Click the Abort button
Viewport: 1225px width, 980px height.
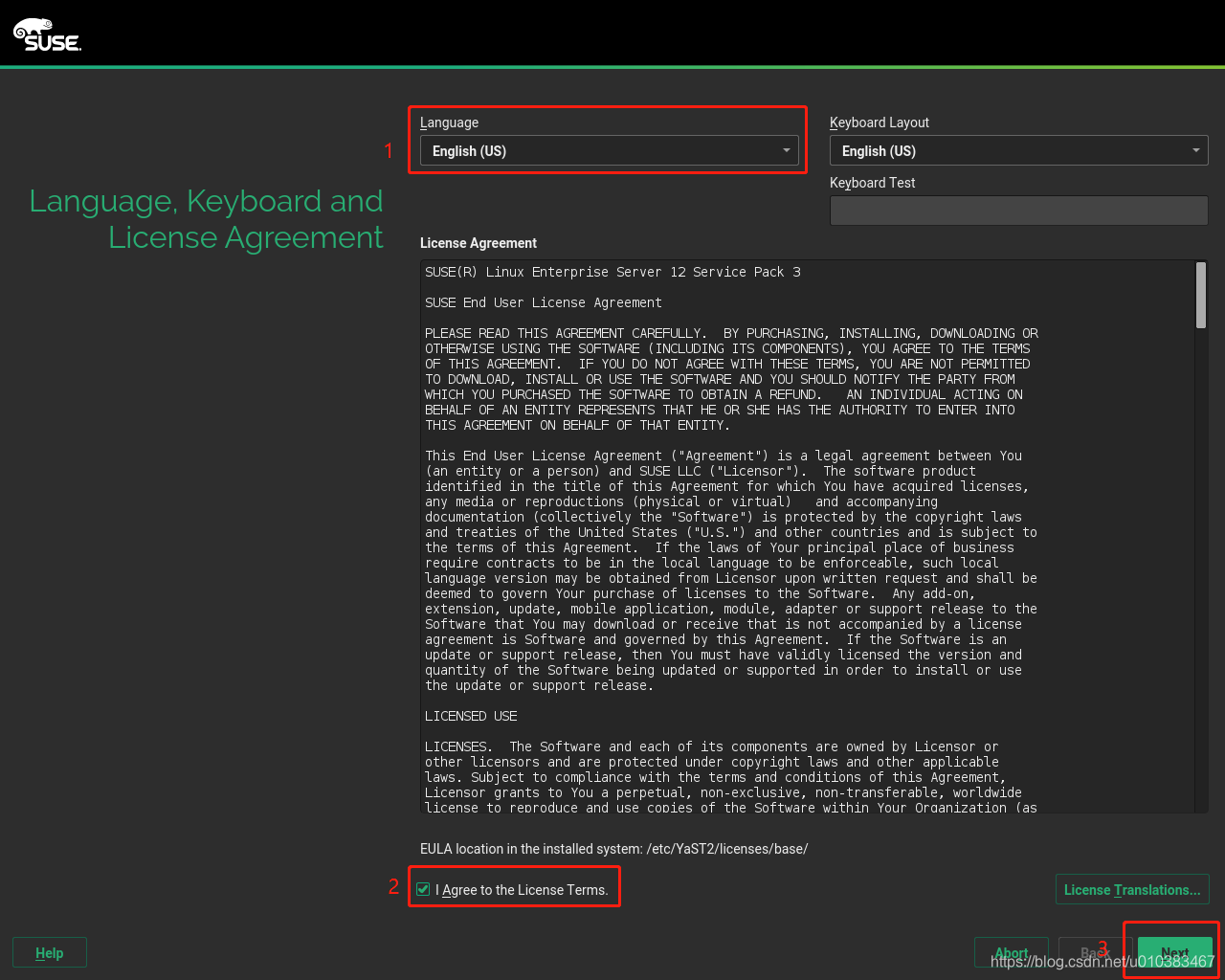1012,953
